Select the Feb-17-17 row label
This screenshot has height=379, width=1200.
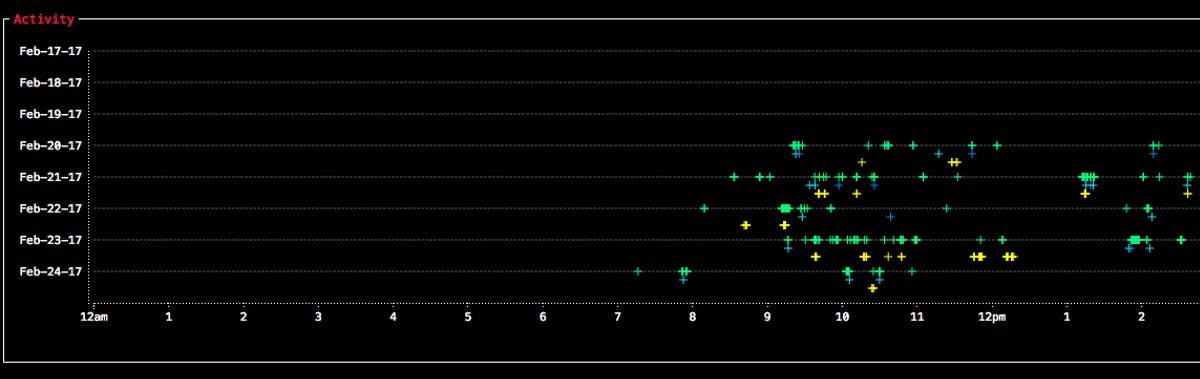(x=51, y=51)
